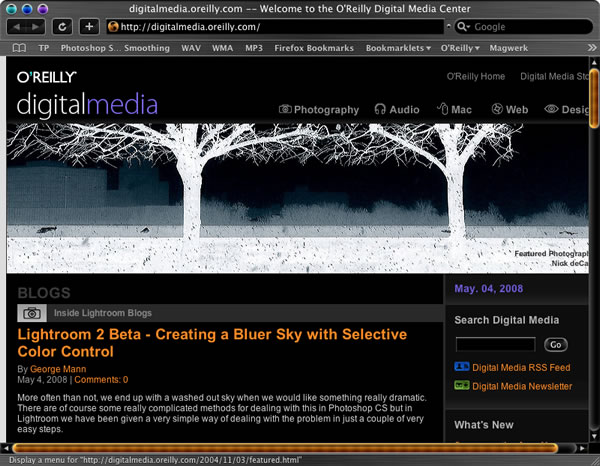The width and height of the screenshot is (600, 466).
Task: Click the vertical scrollbar thumb
Action: click(594, 98)
